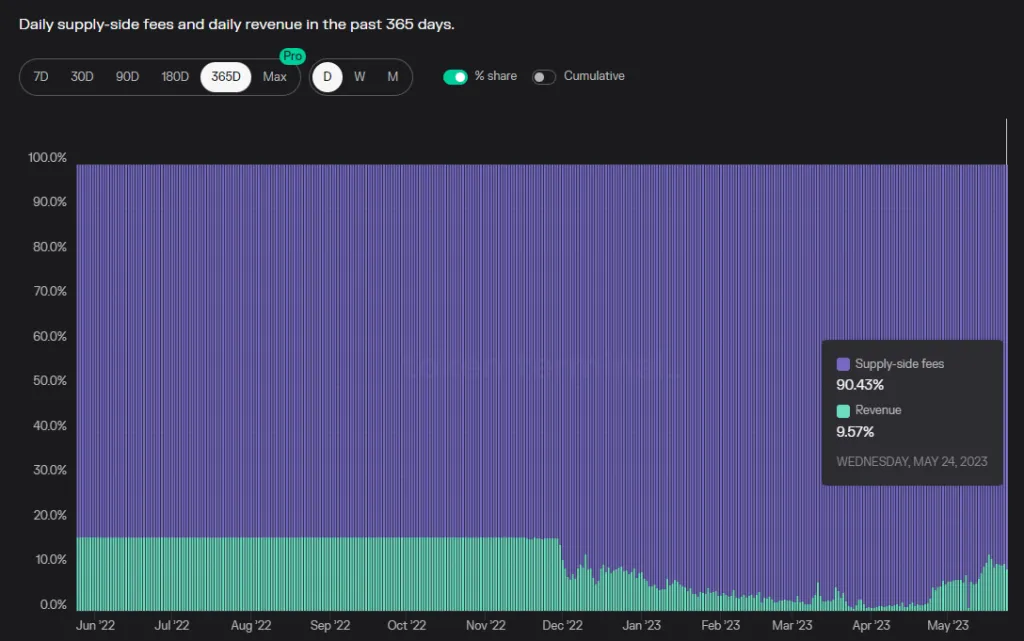
Task: Click the Supply-side fees legend swatch
Action: pyautogui.click(x=841, y=363)
